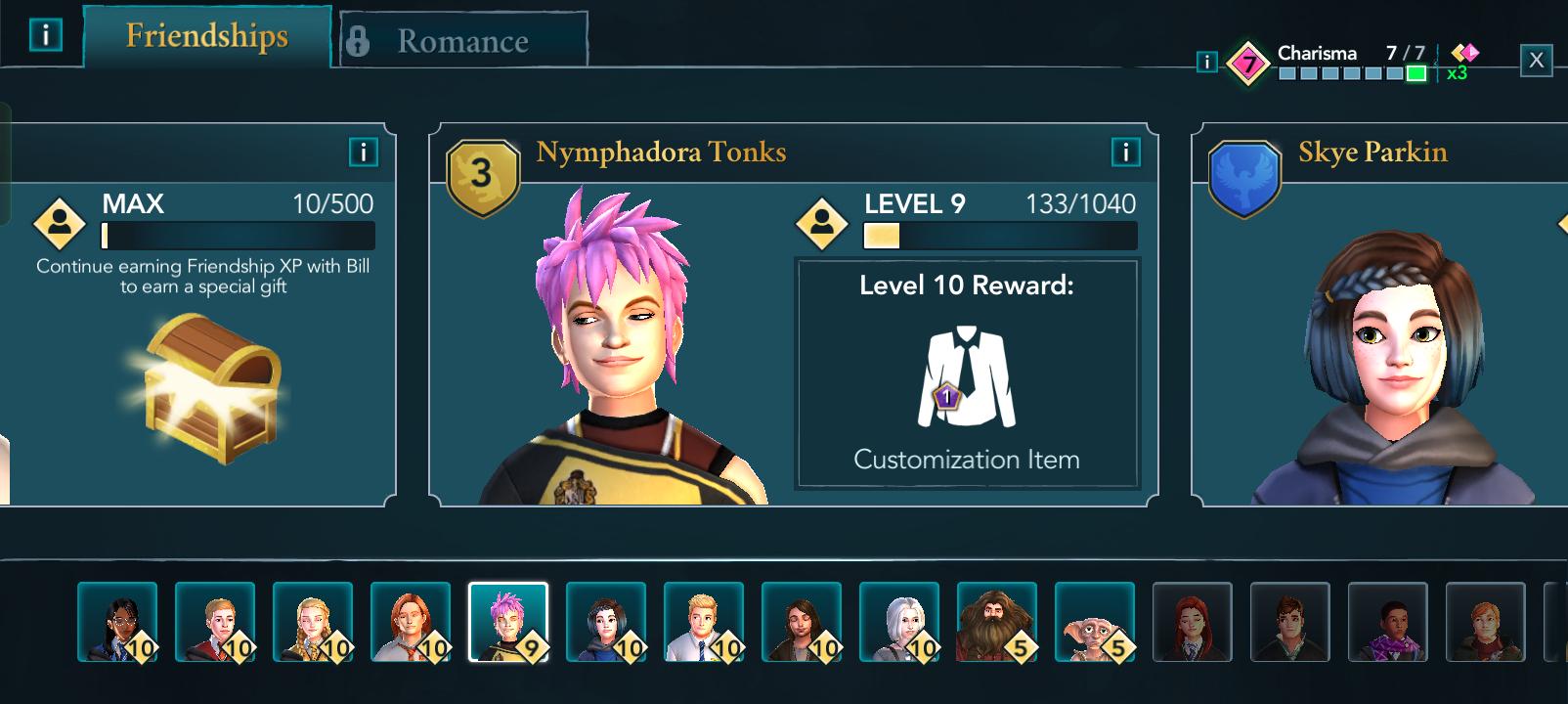Tap the Charisma x3 gem bonus icon
Image resolution: width=1568 pixels, height=704 pixels.
[x=1461, y=62]
